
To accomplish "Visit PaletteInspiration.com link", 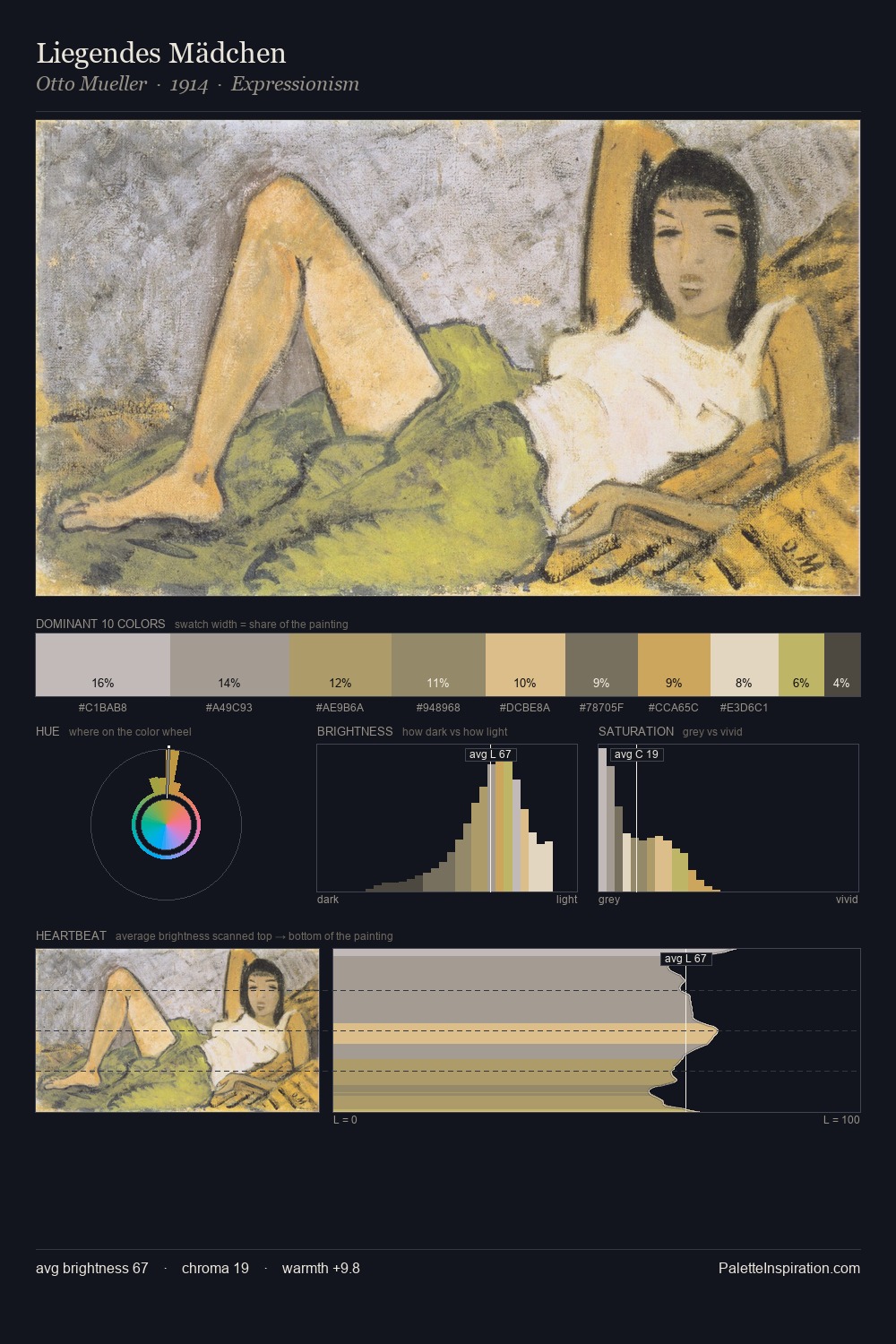I will click(x=789, y=1268).
